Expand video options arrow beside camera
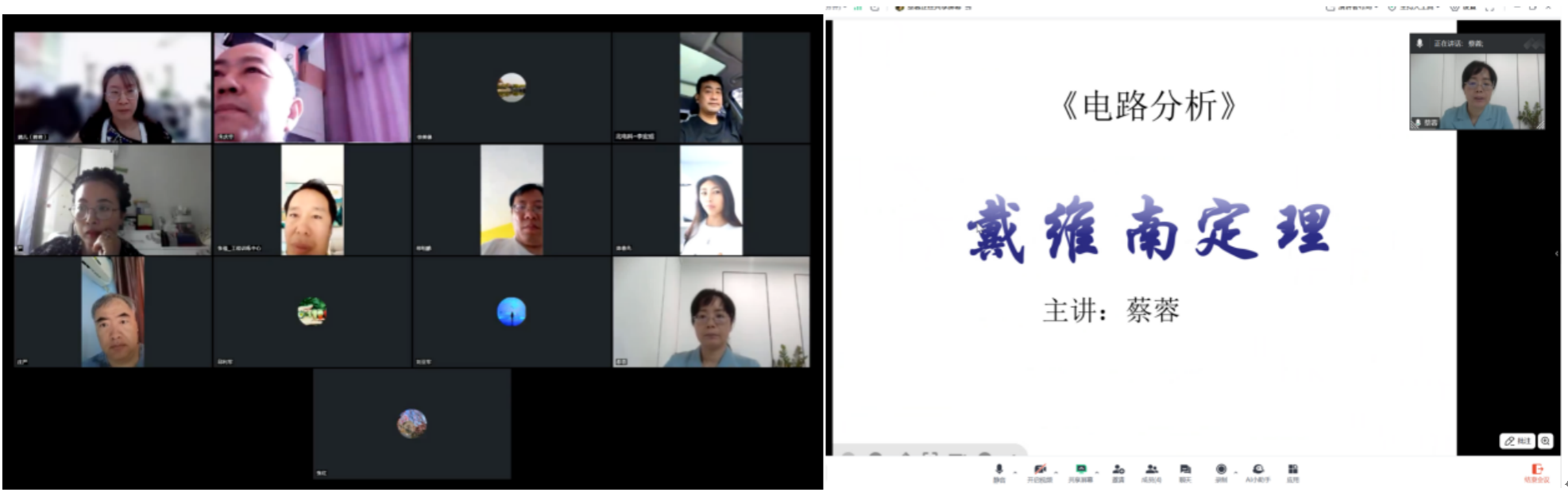Viewport: 1568px width, 496px height. tap(1056, 472)
